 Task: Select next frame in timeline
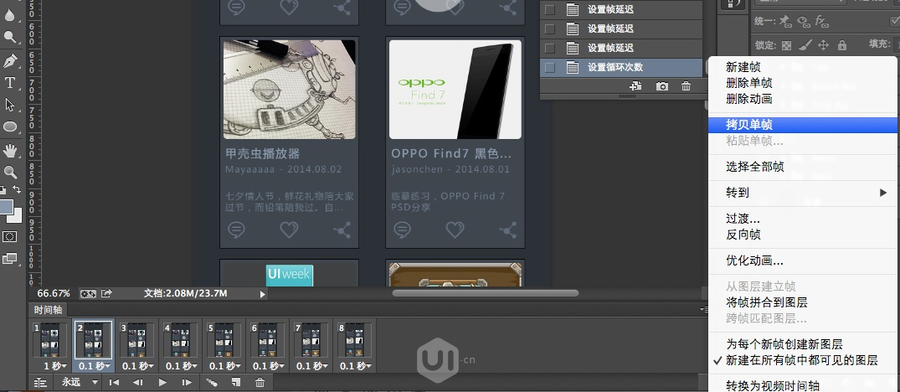(187, 382)
